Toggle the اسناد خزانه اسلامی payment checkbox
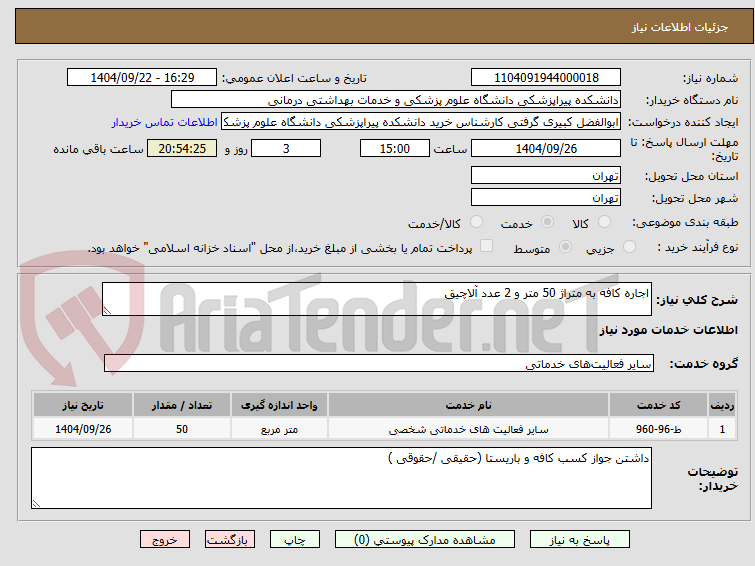 486,246
